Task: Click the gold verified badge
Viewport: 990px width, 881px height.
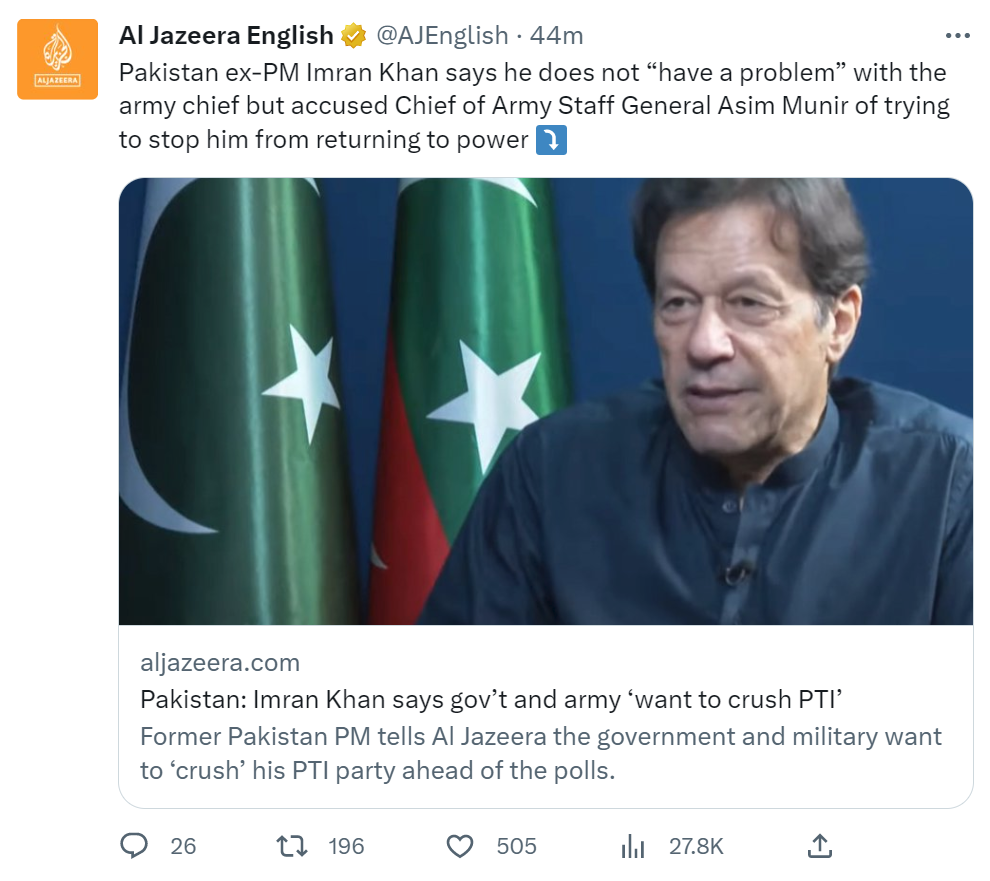Action: coord(354,35)
